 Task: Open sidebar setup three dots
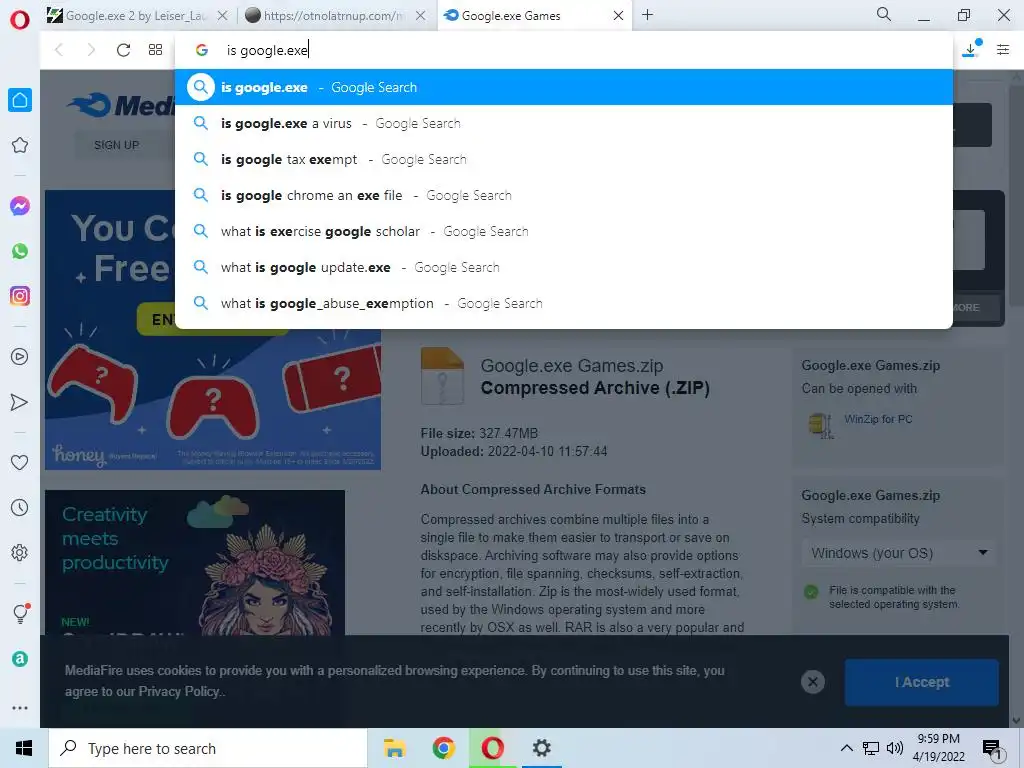pos(20,708)
